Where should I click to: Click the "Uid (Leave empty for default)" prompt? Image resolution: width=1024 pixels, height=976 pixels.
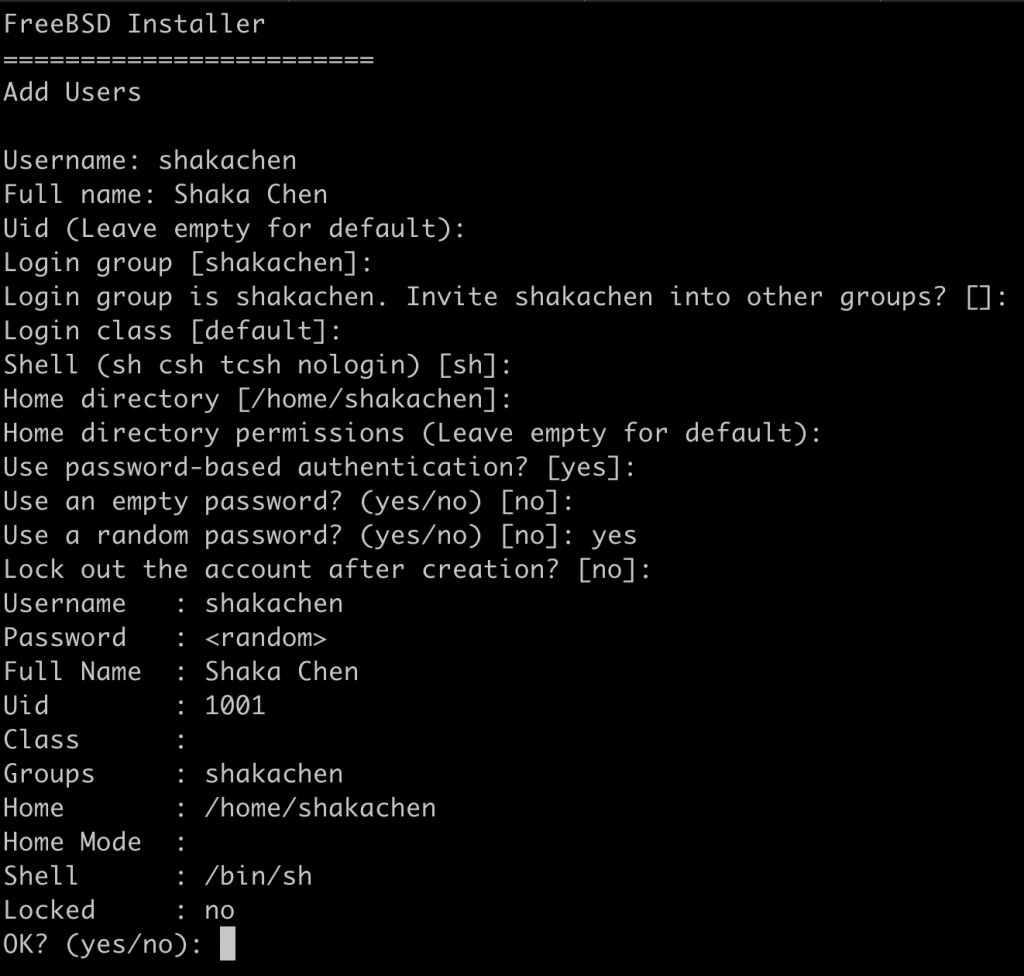point(234,228)
